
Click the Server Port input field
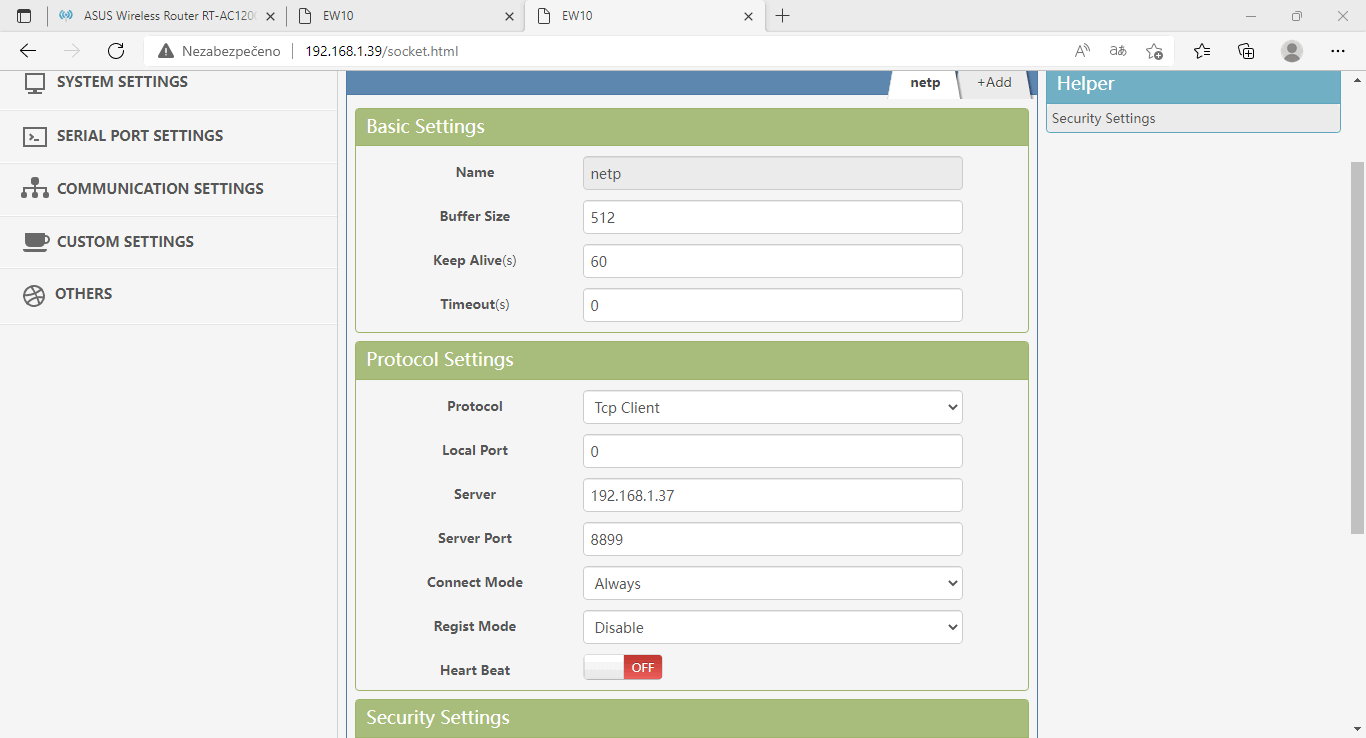point(772,539)
